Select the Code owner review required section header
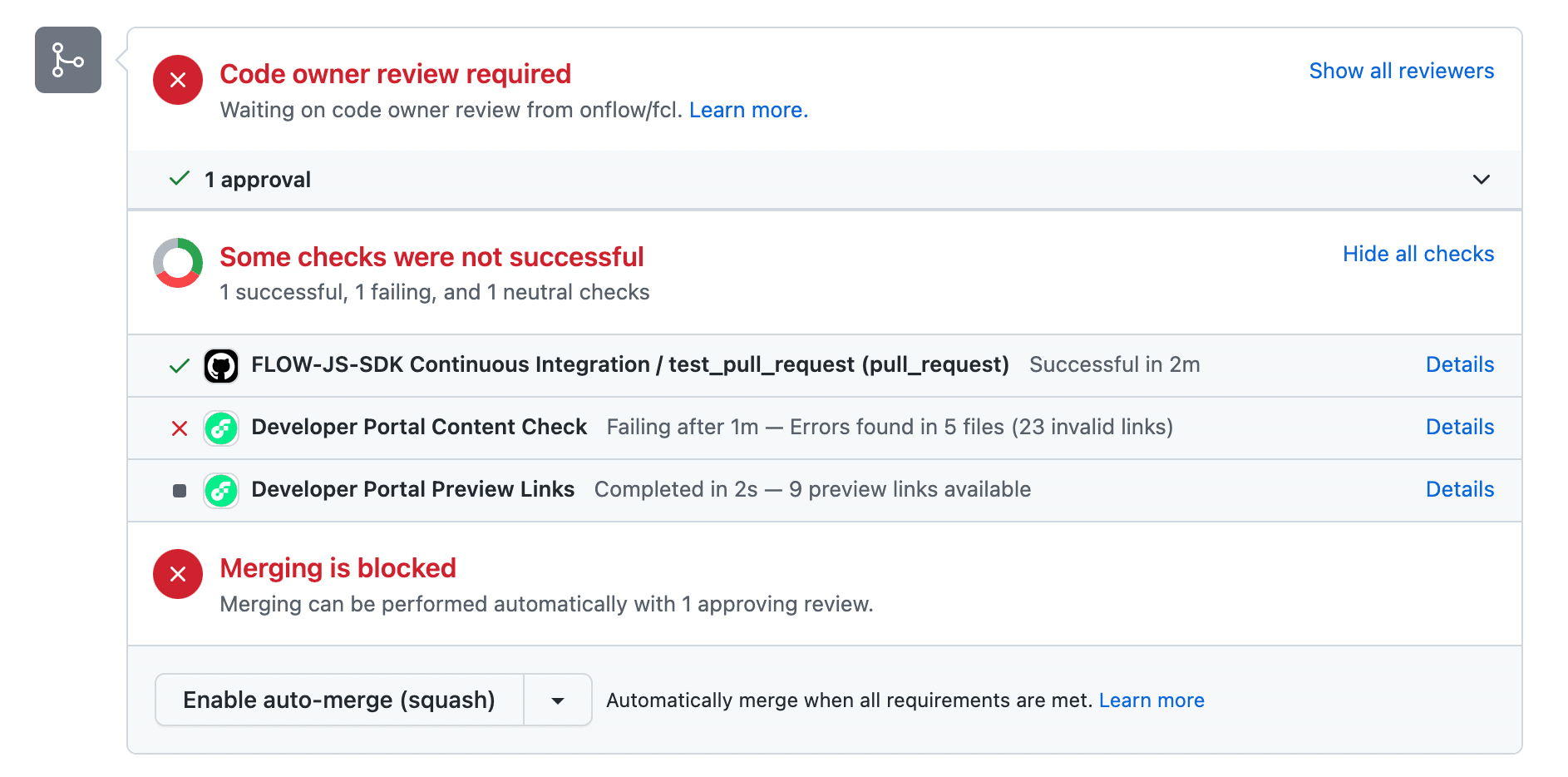The height and width of the screenshot is (777, 1568). (x=395, y=74)
